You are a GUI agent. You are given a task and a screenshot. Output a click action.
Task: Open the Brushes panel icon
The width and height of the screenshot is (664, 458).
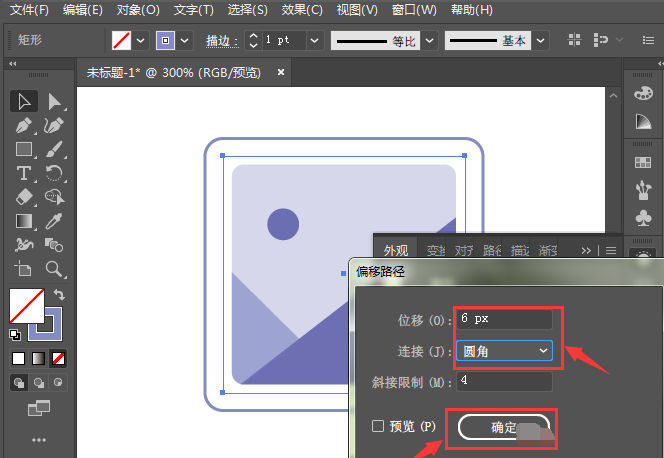coord(643,190)
